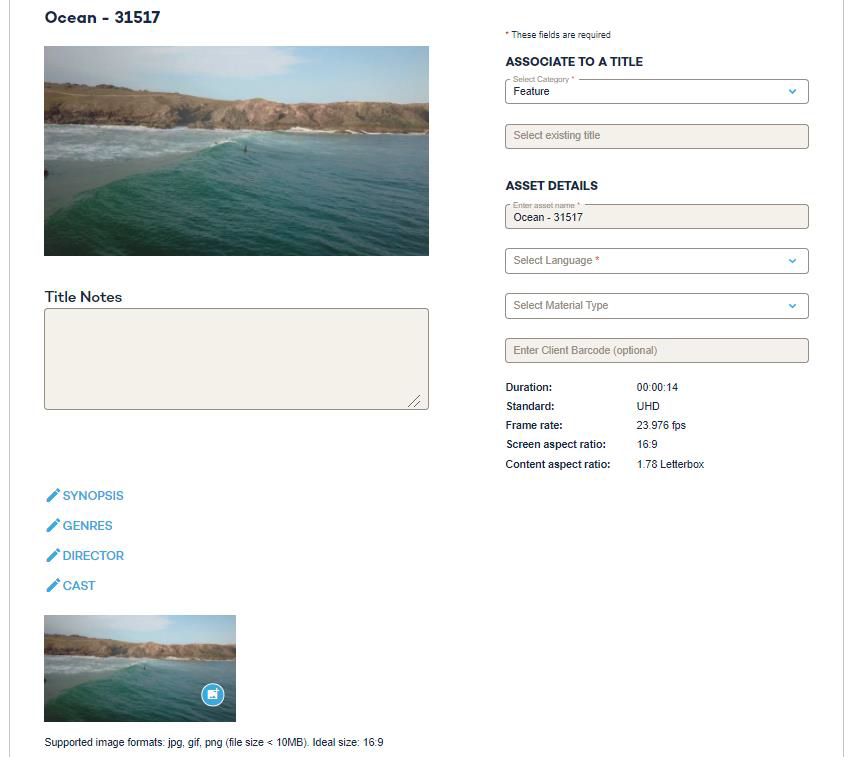Click the screen aspect ratio value 16:9
This screenshot has height=757, width=855.
(x=647, y=444)
